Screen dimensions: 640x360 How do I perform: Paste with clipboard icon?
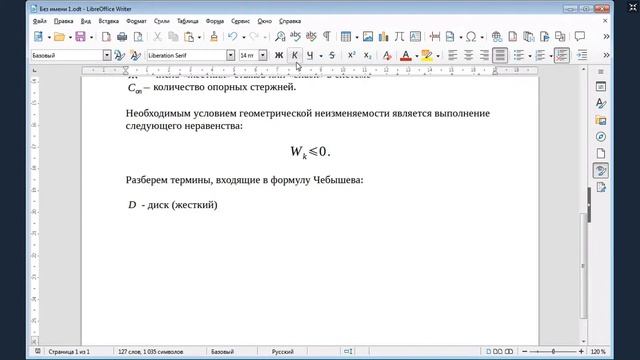[189, 37]
